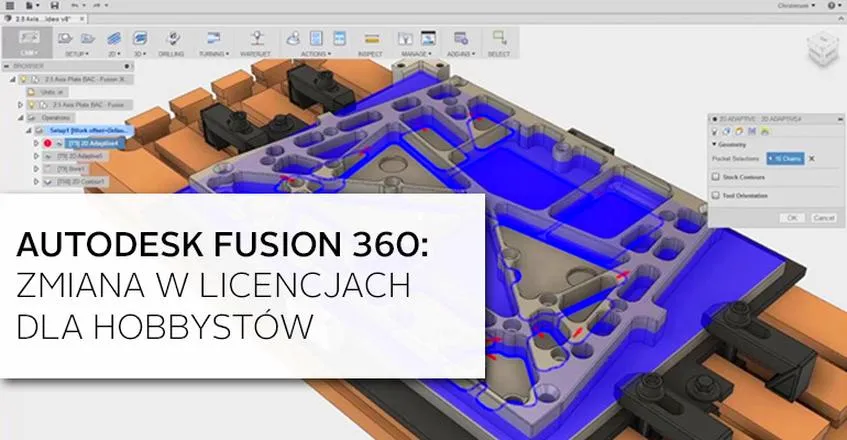Screen dimensions: 847x440
Task: Open the 2D dropdown menu
Action: pyautogui.click(x=114, y=54)
